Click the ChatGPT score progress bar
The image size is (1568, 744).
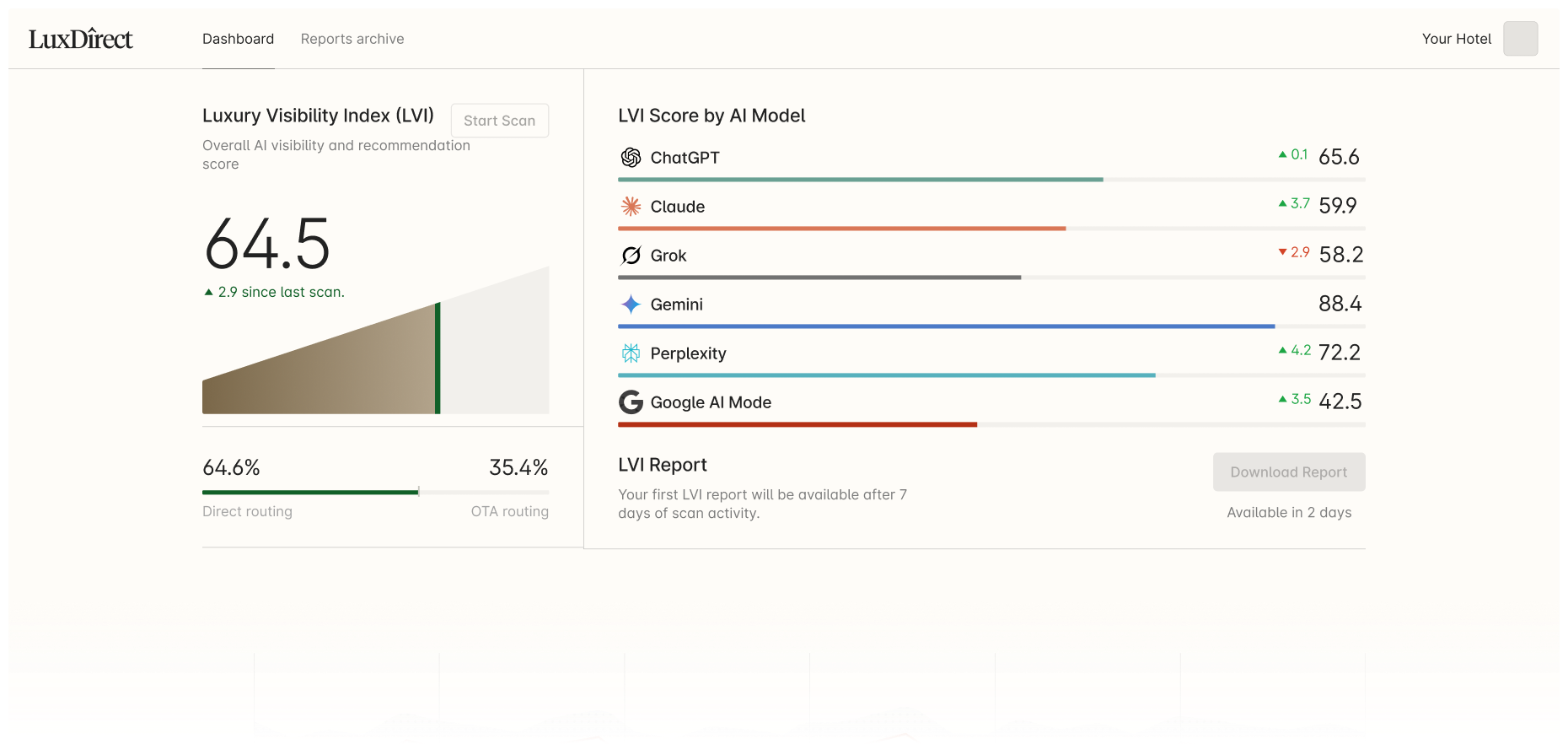[991, 180]
